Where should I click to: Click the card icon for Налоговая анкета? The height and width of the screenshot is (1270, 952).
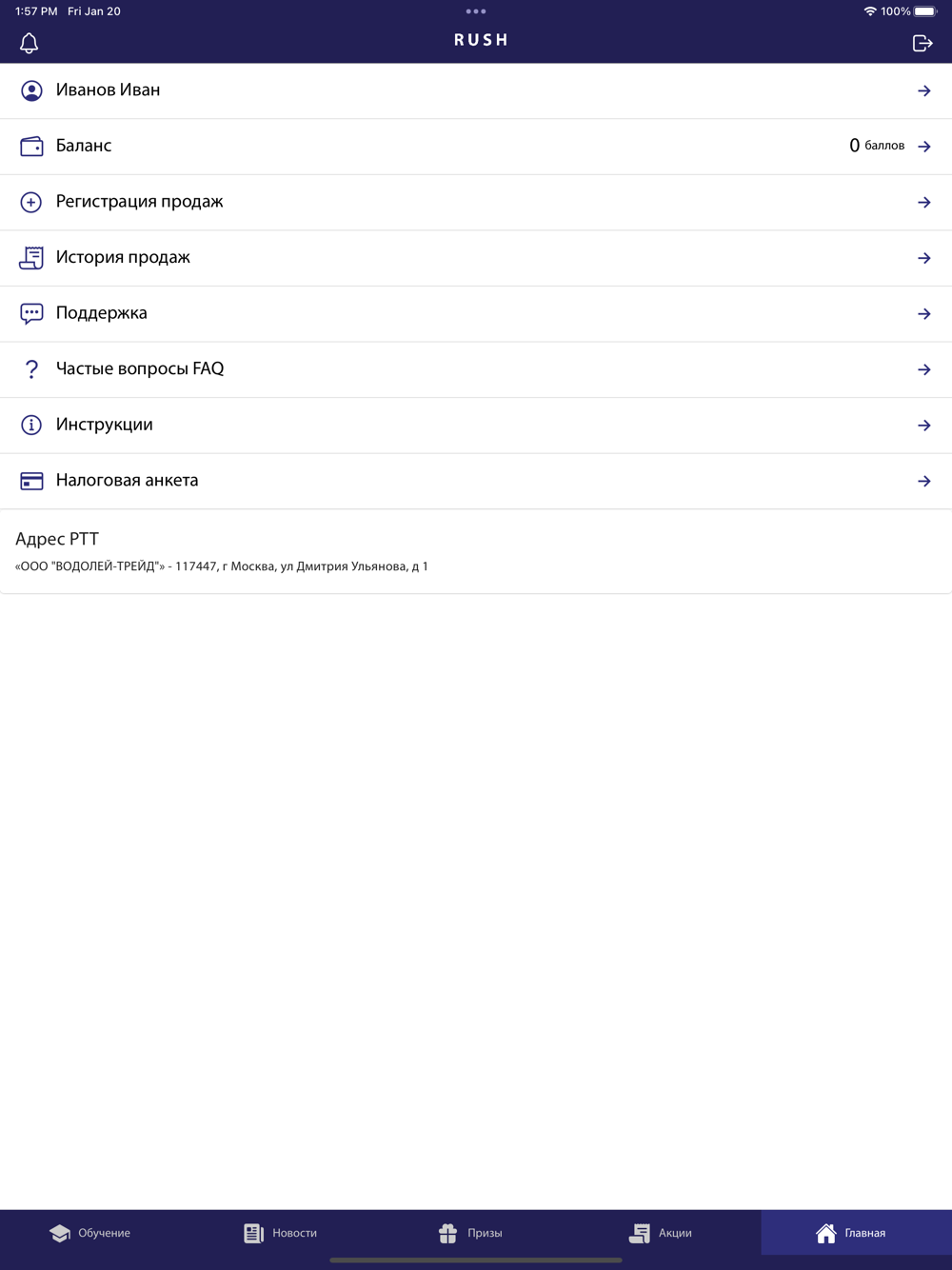click(x=31, y=481)
